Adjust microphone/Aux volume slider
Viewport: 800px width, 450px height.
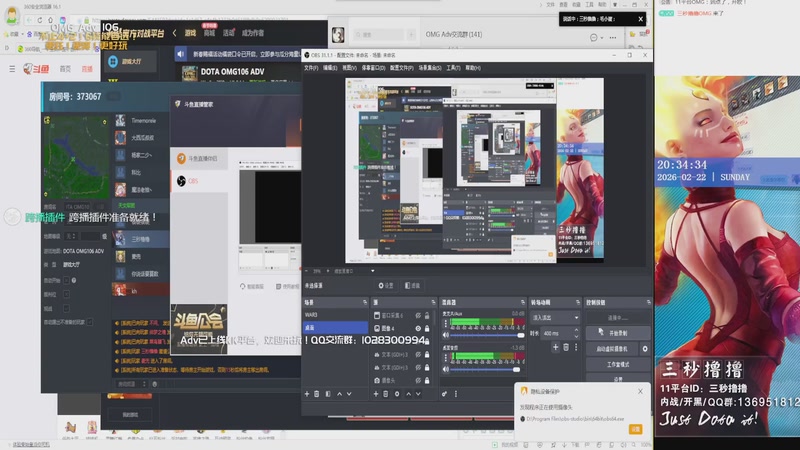click(x=487, y=335)
